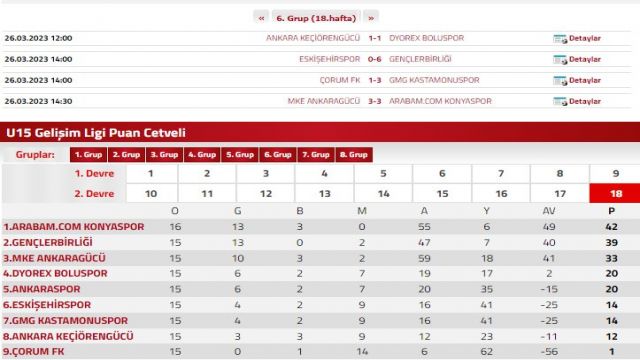Open 9.ÇORUM FK team in standings

[x=33, y=351]
